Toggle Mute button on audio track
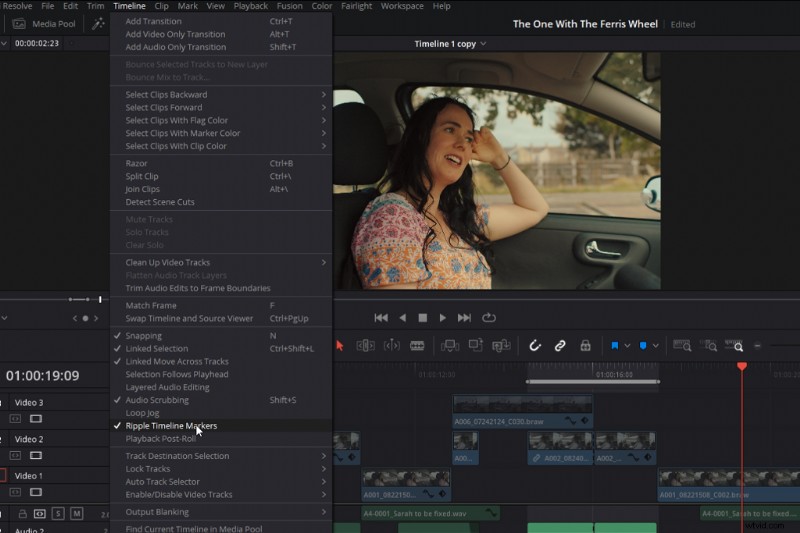The height and width of the screenshot is (533, 800). (77, 513)
